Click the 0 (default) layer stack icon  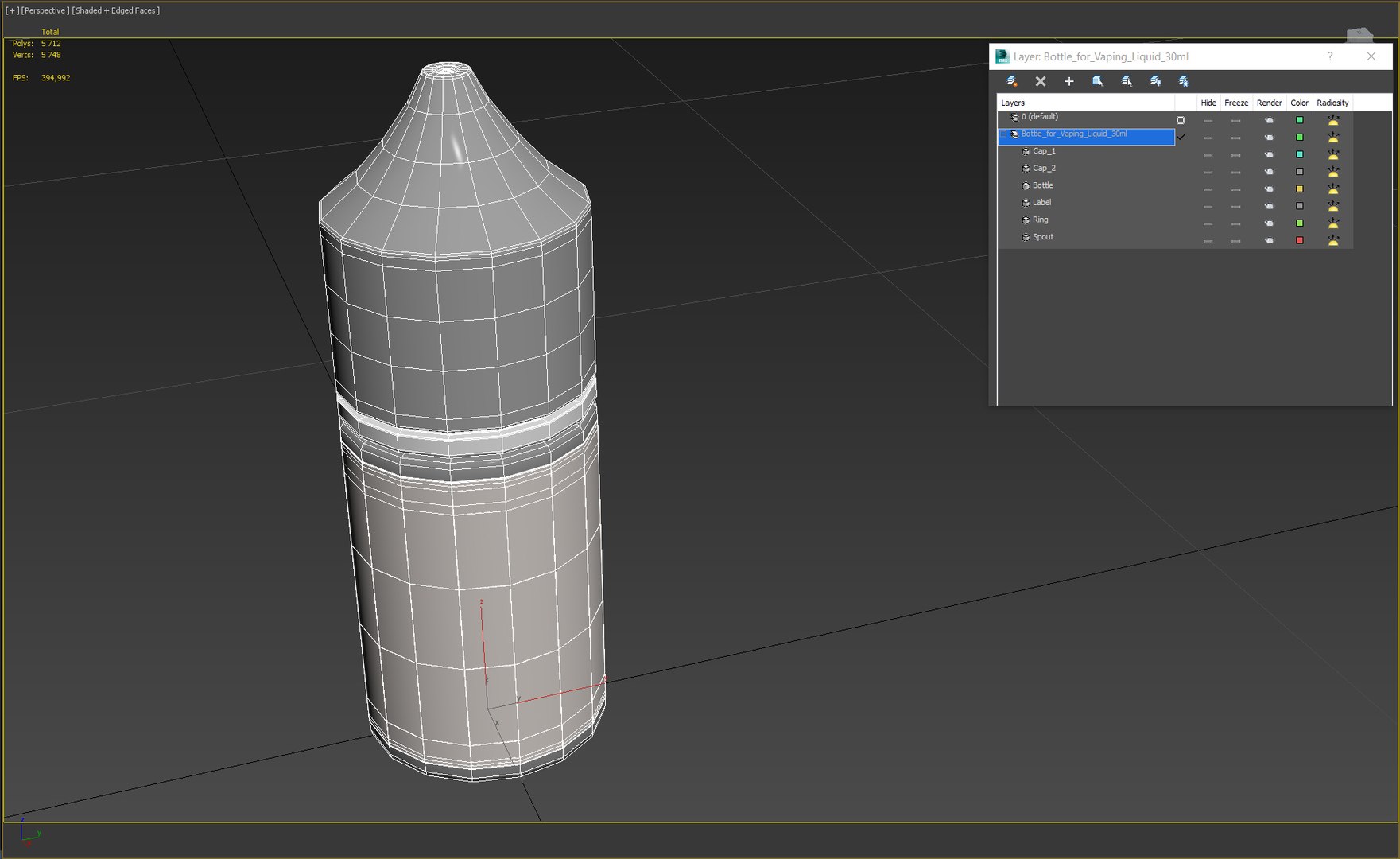1014,117
